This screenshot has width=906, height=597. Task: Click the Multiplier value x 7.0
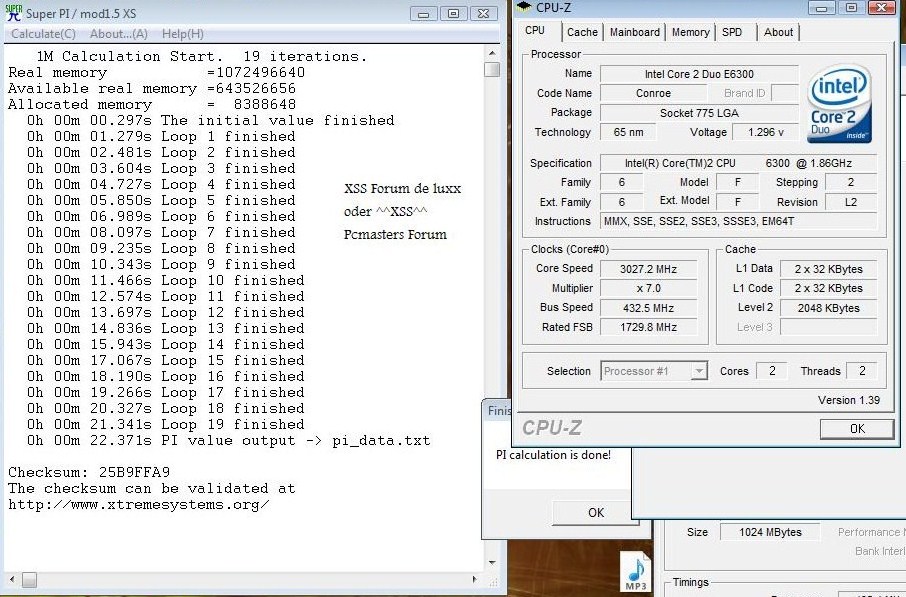pos(648,288)
